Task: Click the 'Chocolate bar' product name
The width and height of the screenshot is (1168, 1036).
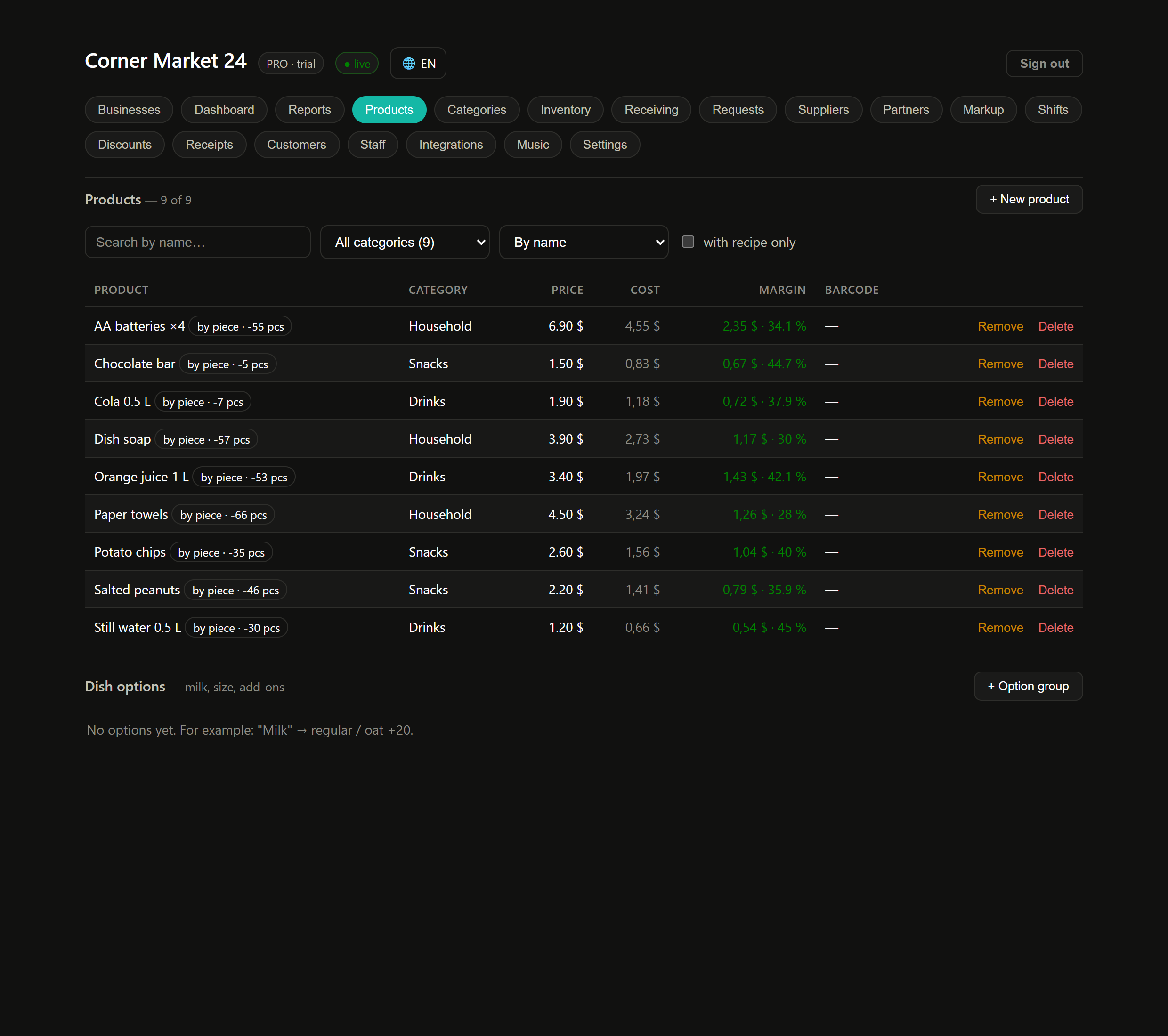Action: coord(134,364)
